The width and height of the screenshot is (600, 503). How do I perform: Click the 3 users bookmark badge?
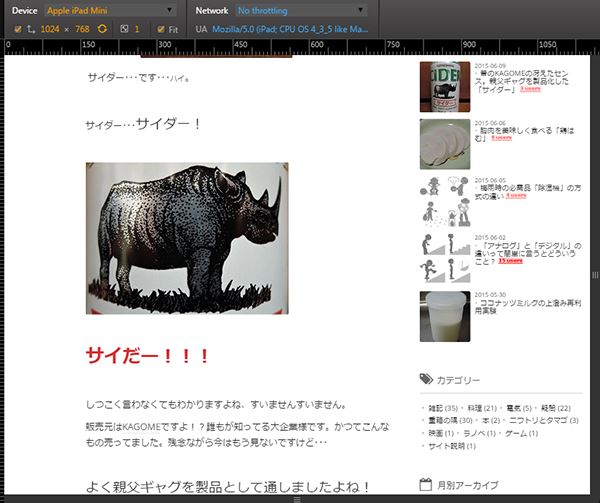pyautogui.click(x=530, y=89)
